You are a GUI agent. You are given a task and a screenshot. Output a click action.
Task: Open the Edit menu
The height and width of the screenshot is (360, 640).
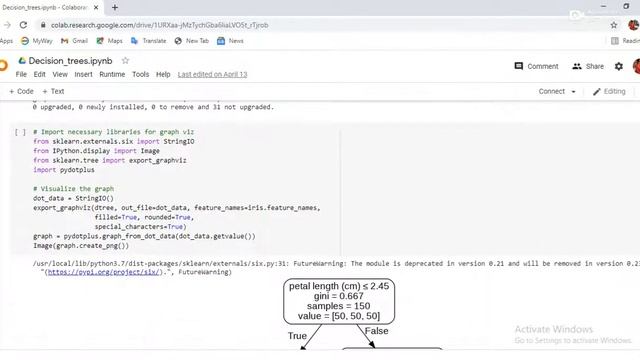point(40,74)
